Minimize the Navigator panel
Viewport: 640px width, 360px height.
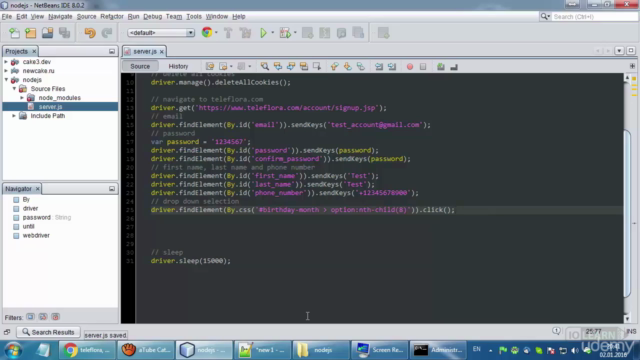point(112,189)
